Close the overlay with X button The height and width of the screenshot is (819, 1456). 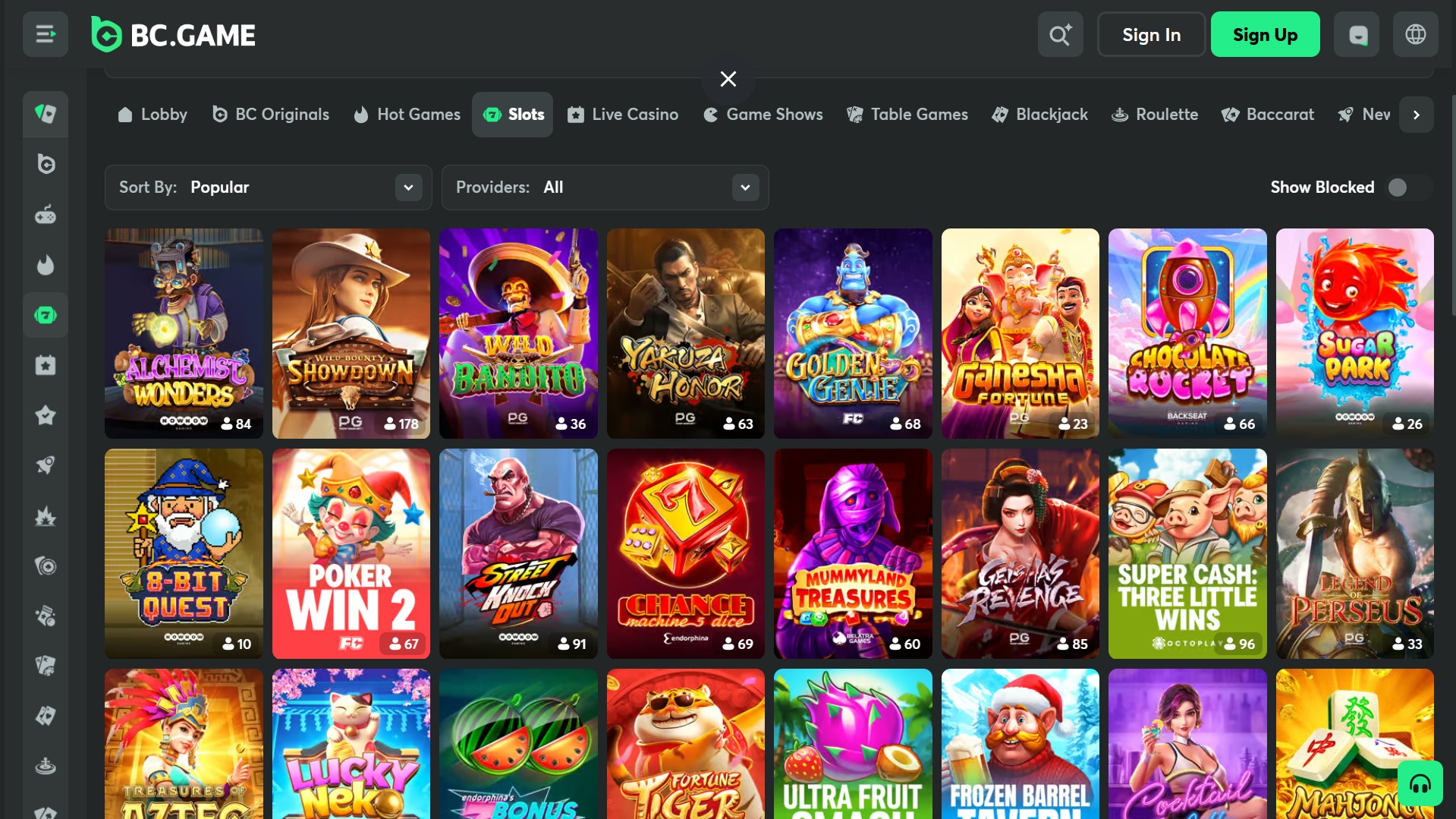pos(728,79)
